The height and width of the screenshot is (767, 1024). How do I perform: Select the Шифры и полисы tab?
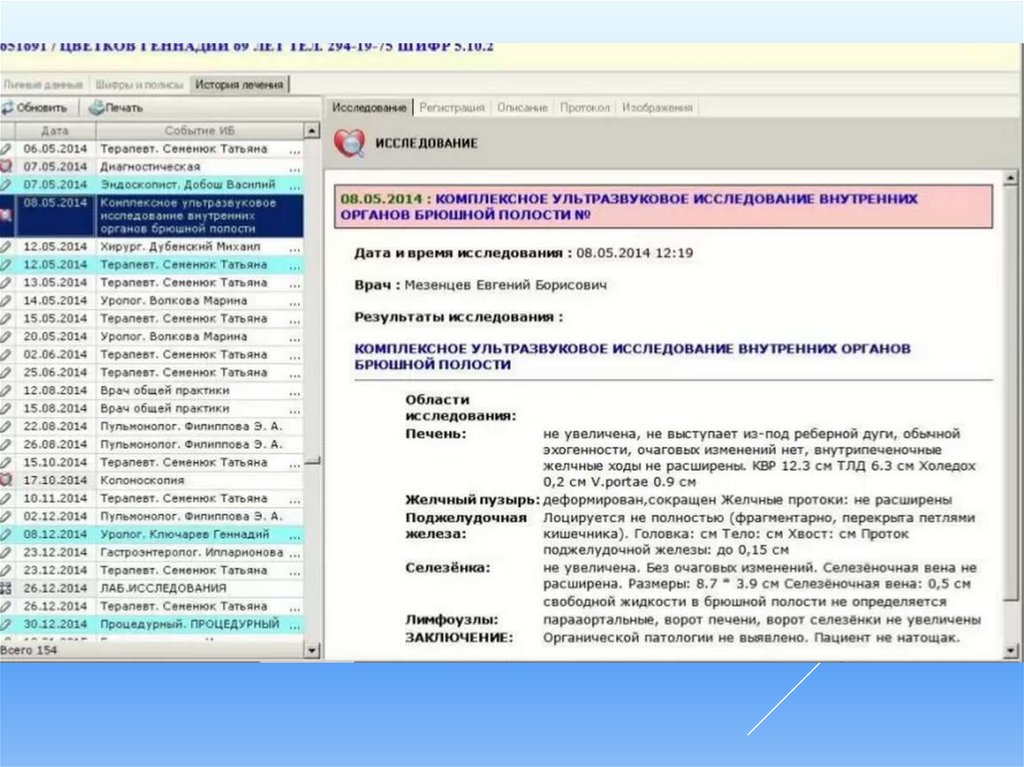[139, 84]
